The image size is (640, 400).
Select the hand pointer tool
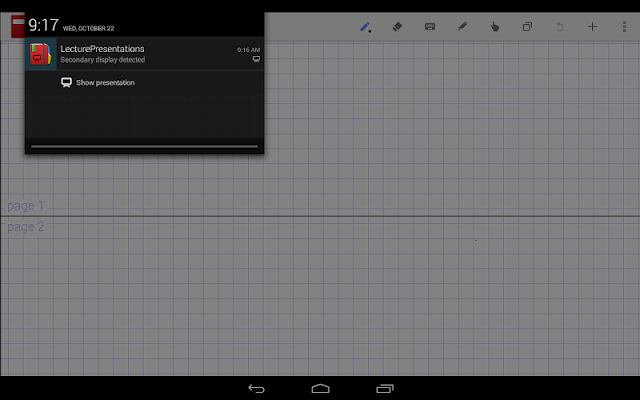click(495, 27)
